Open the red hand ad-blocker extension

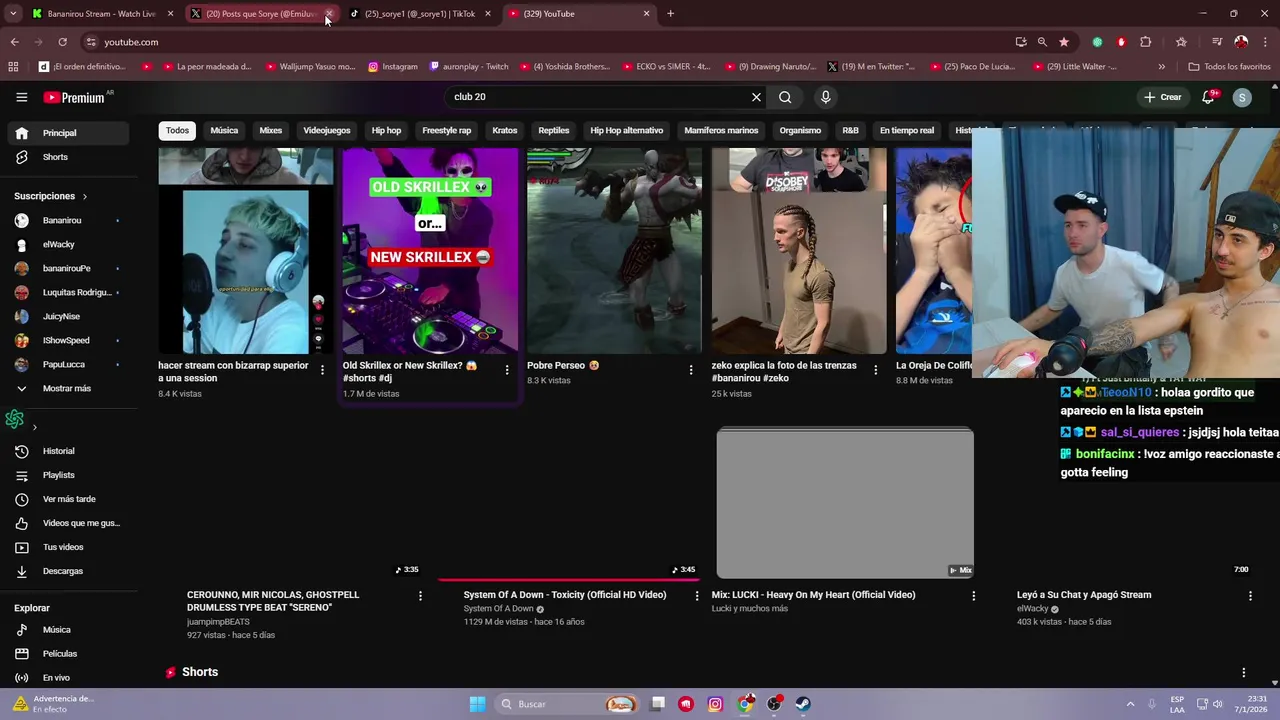[1121, 42]
